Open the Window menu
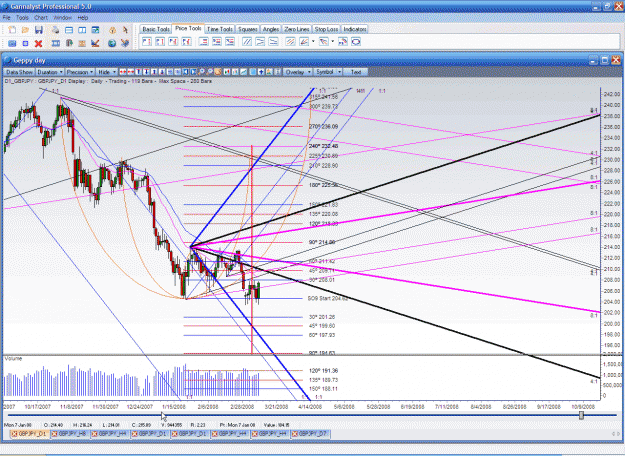This screenshot has height=456, width=625. [x=62, y=18]
